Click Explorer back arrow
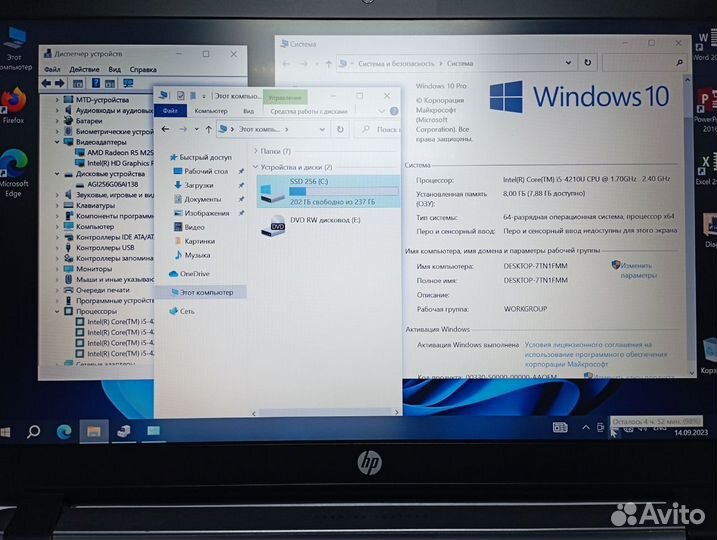Viewport: 717px width, 540px height. coord(166,129)
